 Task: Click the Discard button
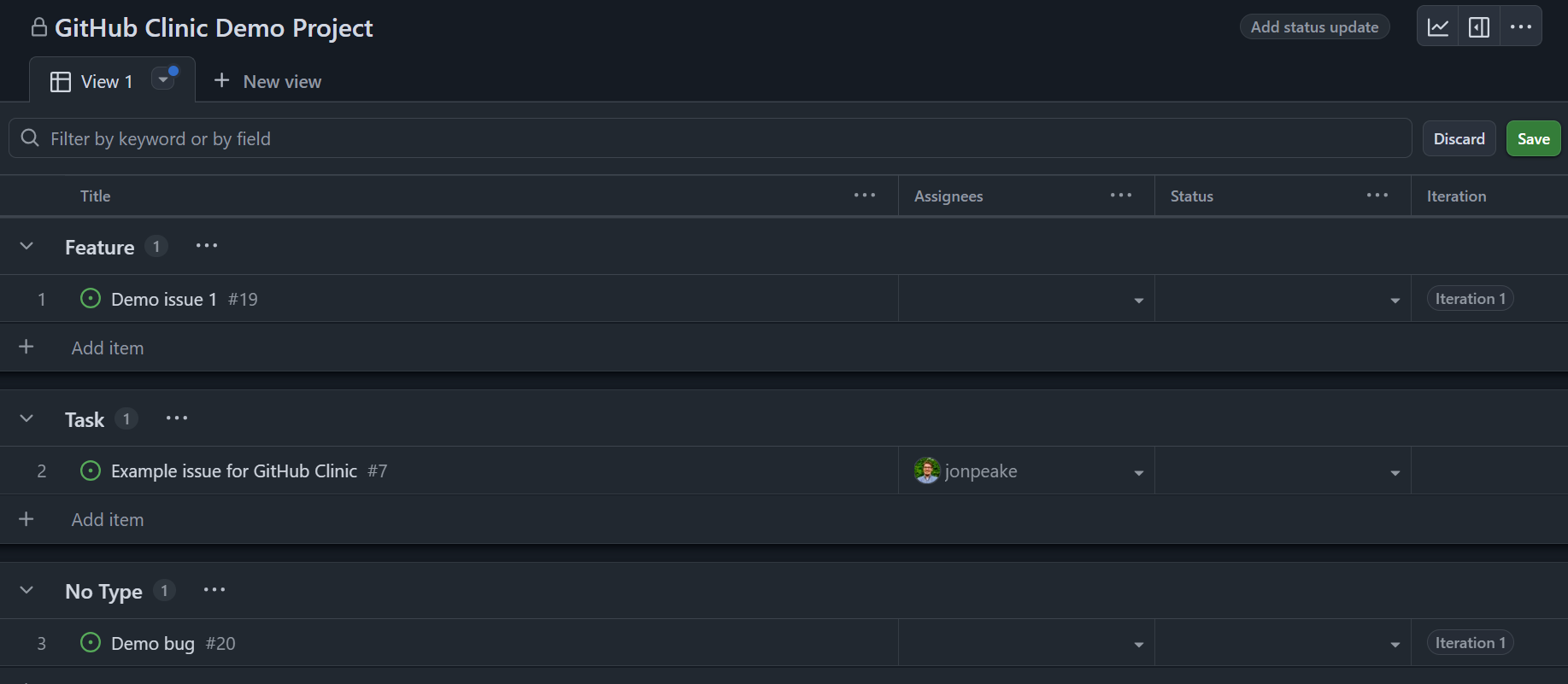click(1459, 139)
